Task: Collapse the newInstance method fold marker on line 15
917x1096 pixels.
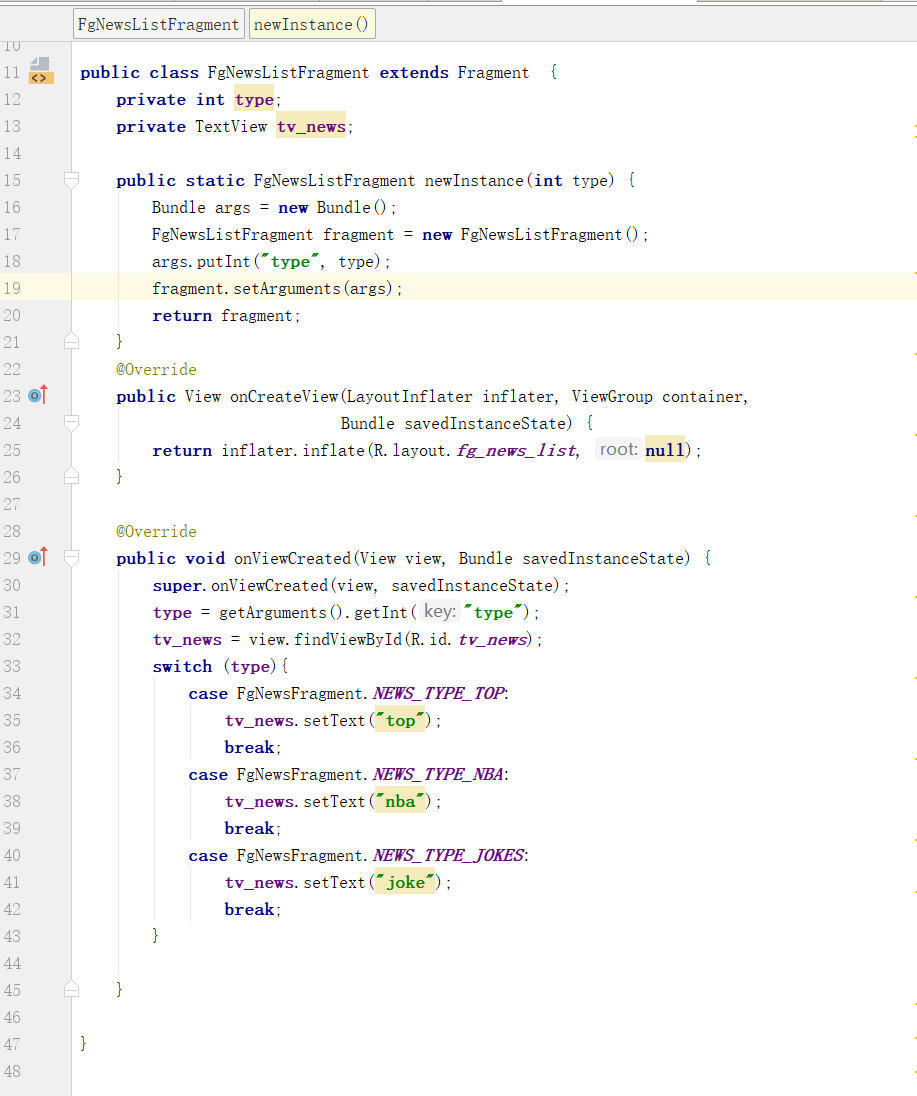Action: click(71, 180)
